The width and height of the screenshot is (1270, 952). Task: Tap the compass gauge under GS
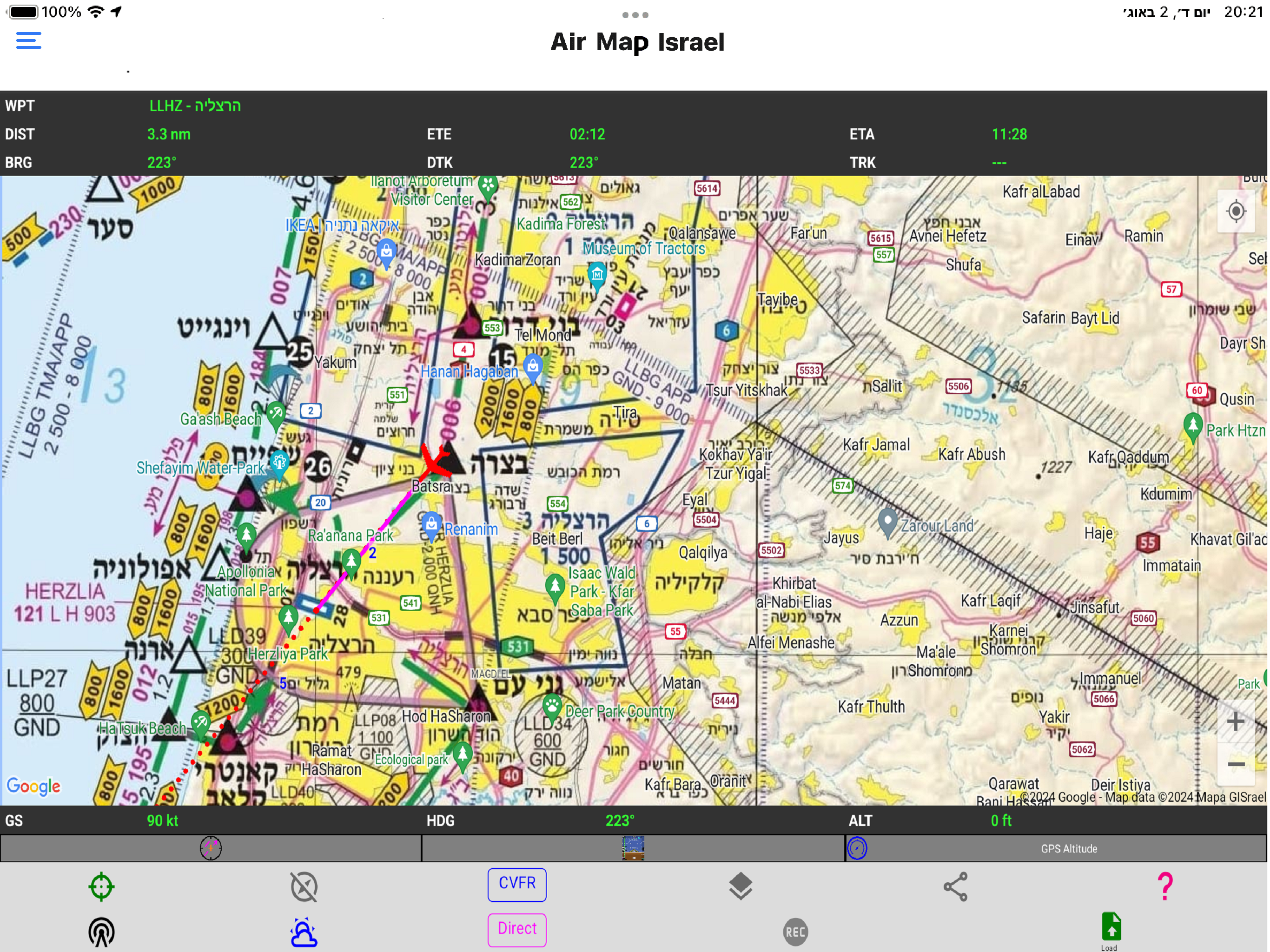[x=211, y=848]
